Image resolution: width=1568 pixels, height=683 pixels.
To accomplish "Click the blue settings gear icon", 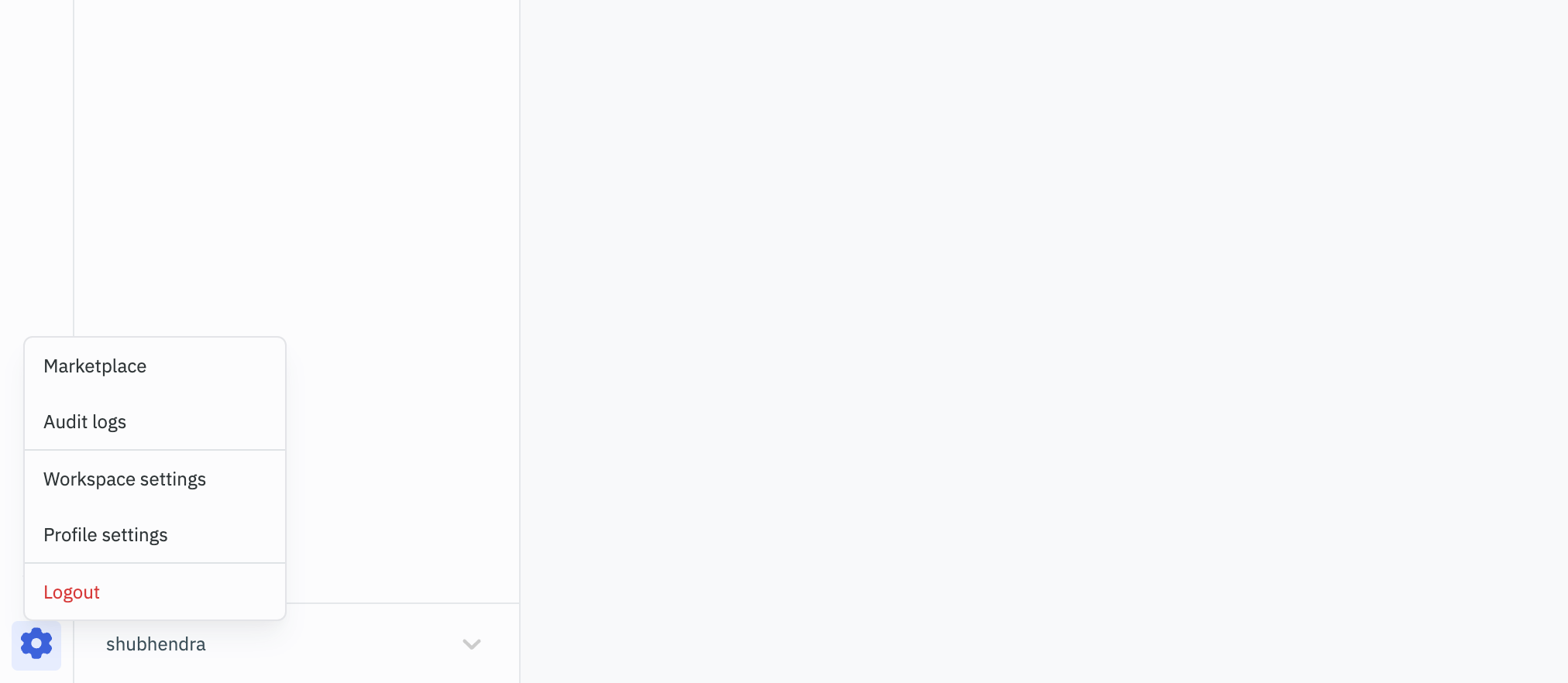I will click(36, 644).
